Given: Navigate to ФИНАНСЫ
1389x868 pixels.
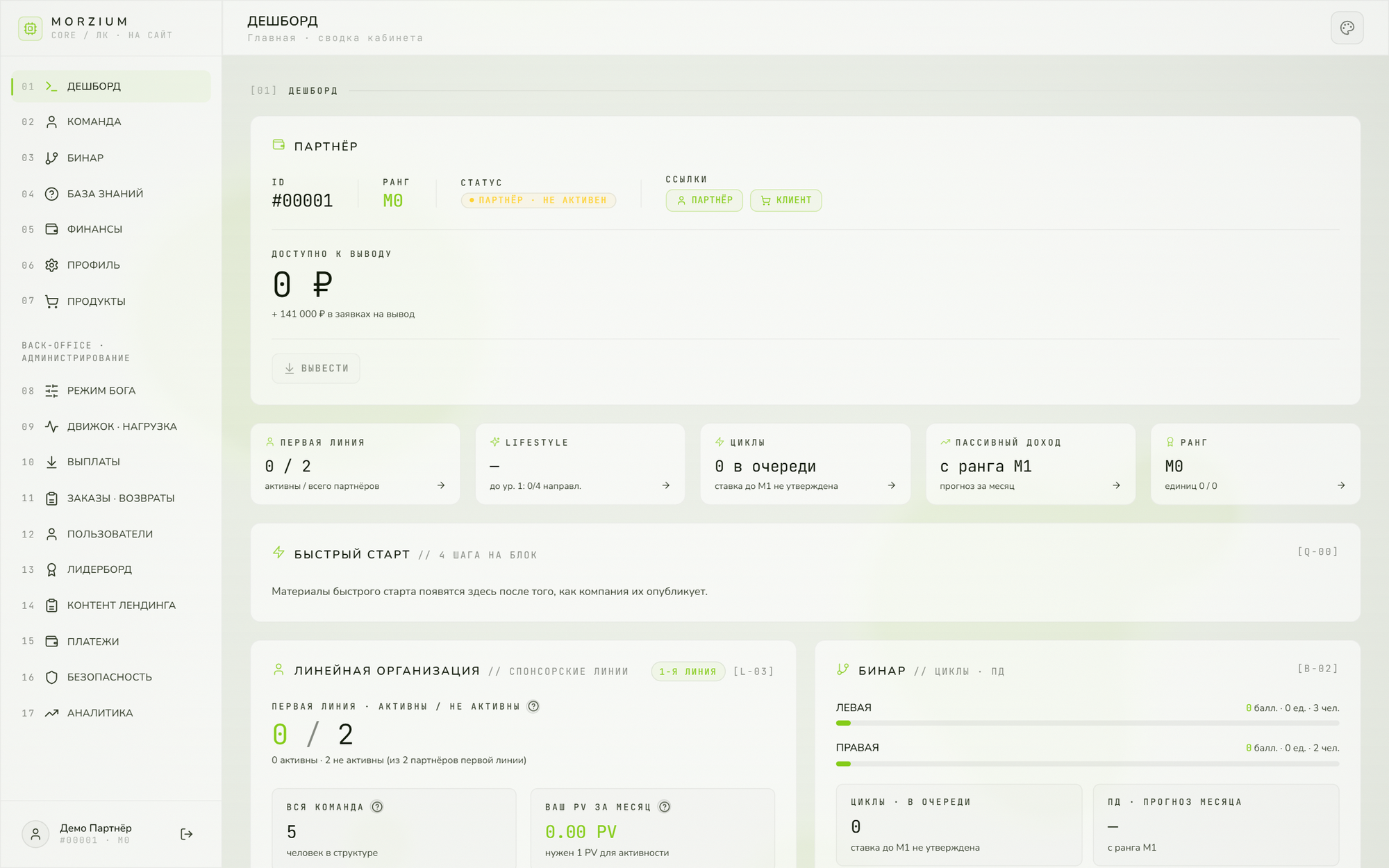Looking at the screenshot, I should [x=111, y=229].
